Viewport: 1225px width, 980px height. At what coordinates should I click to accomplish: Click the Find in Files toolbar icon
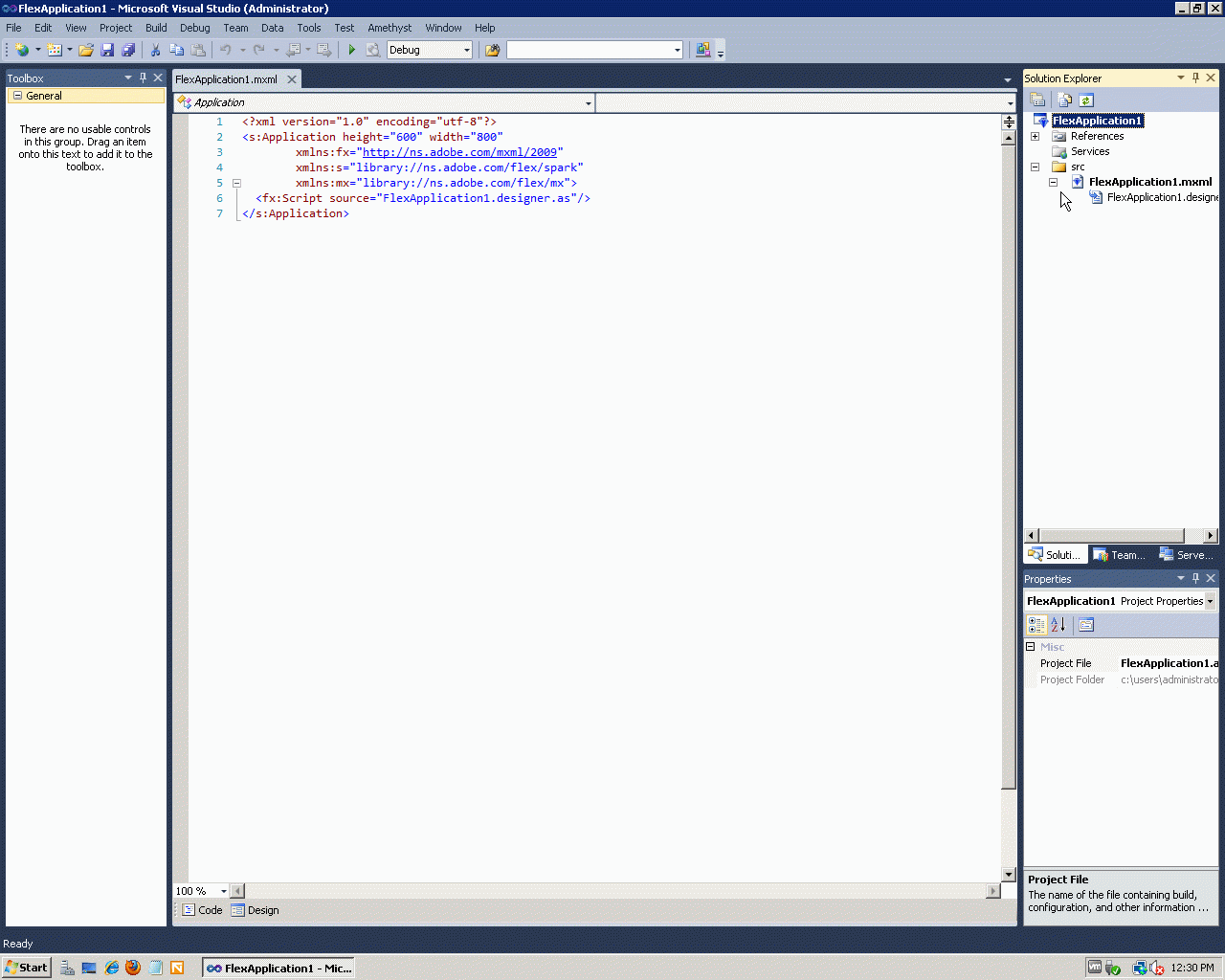[x=493, y=50]
